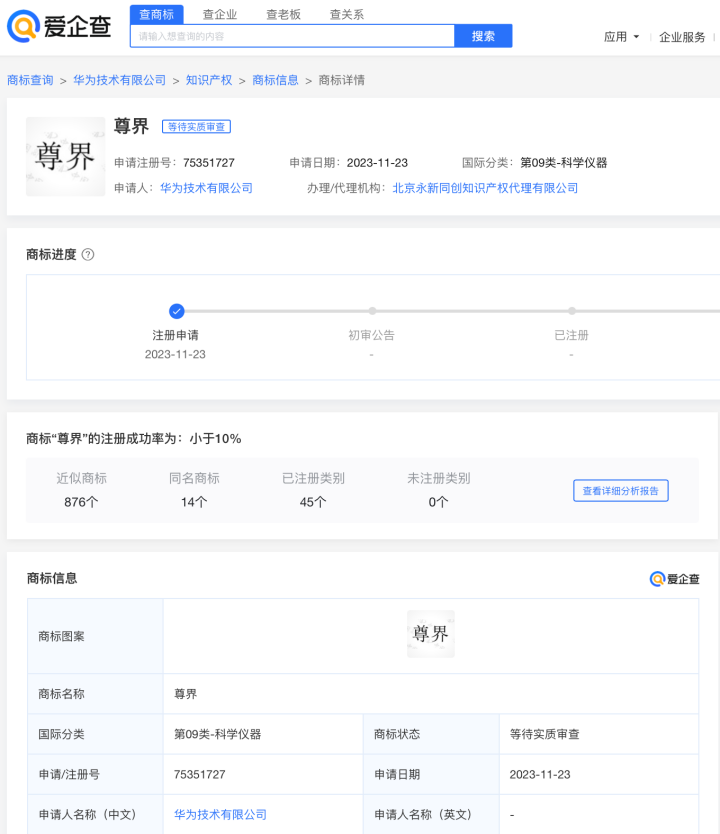Open applicant 华为技术有限公司 link in header card

(x=206, y=188)
